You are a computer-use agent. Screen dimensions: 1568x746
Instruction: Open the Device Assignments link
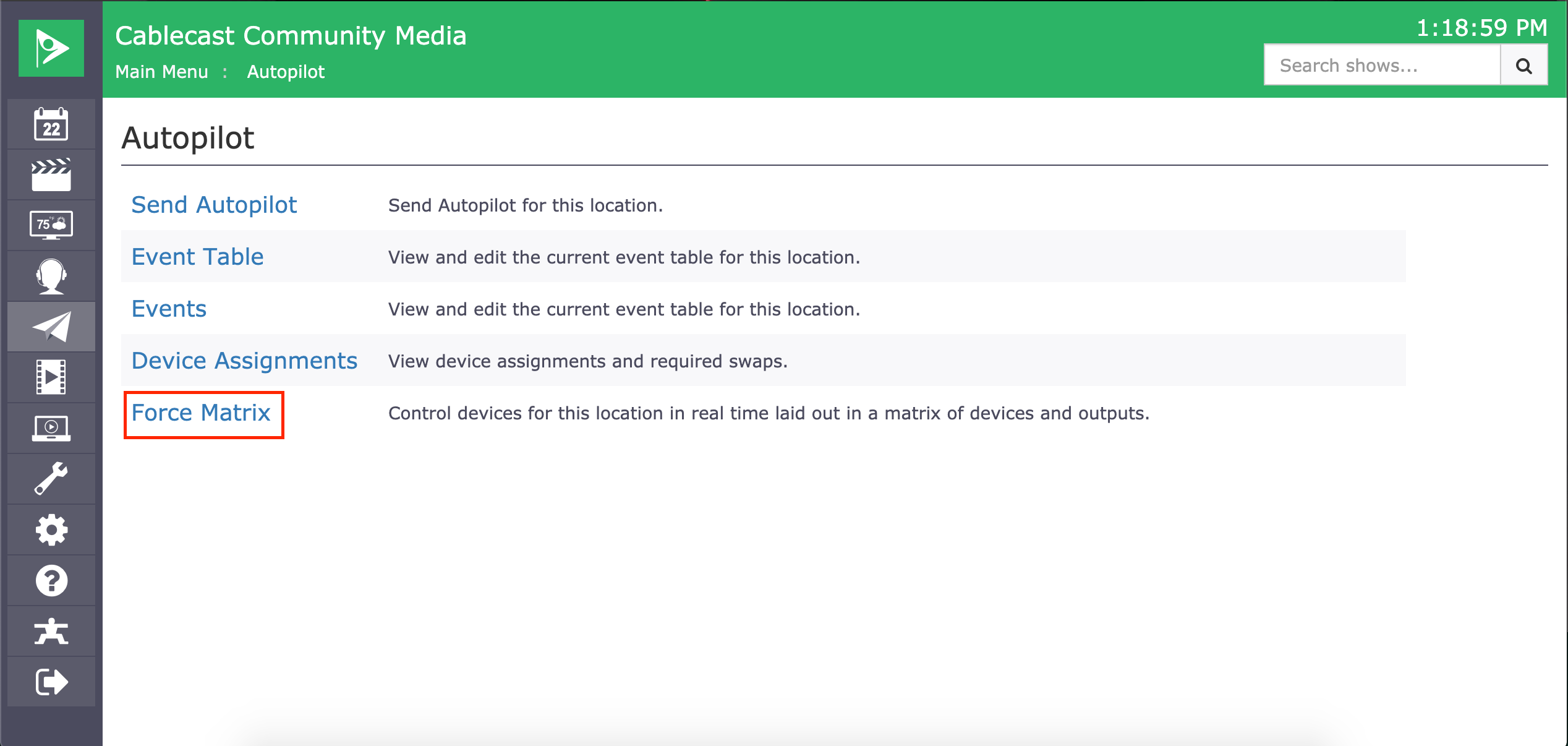coord(244,361)
